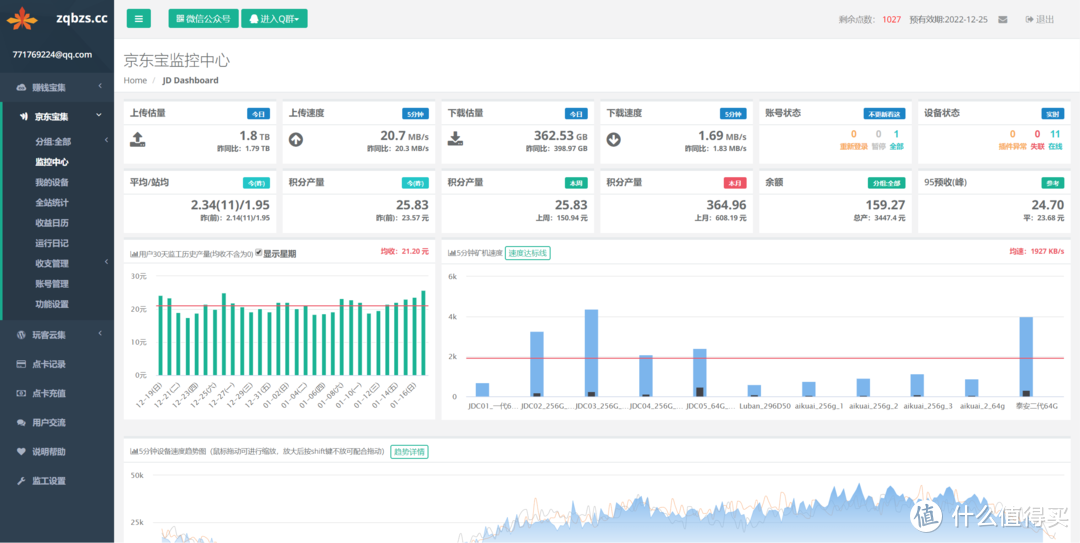
Task: Click the down-arrow icon in 下载速度 card
Action: point(614,139)
